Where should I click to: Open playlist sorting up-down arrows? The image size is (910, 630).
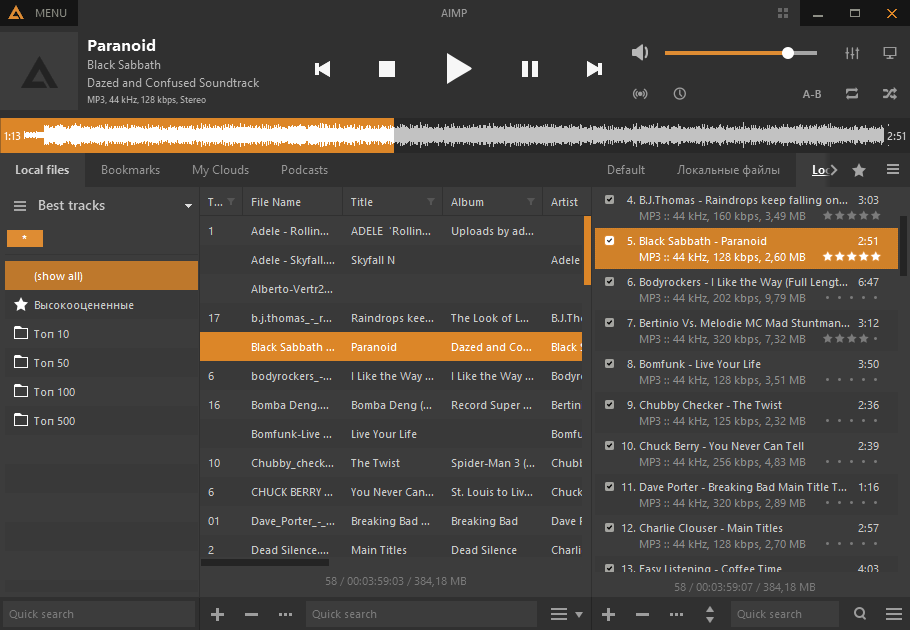coord(710,614)
